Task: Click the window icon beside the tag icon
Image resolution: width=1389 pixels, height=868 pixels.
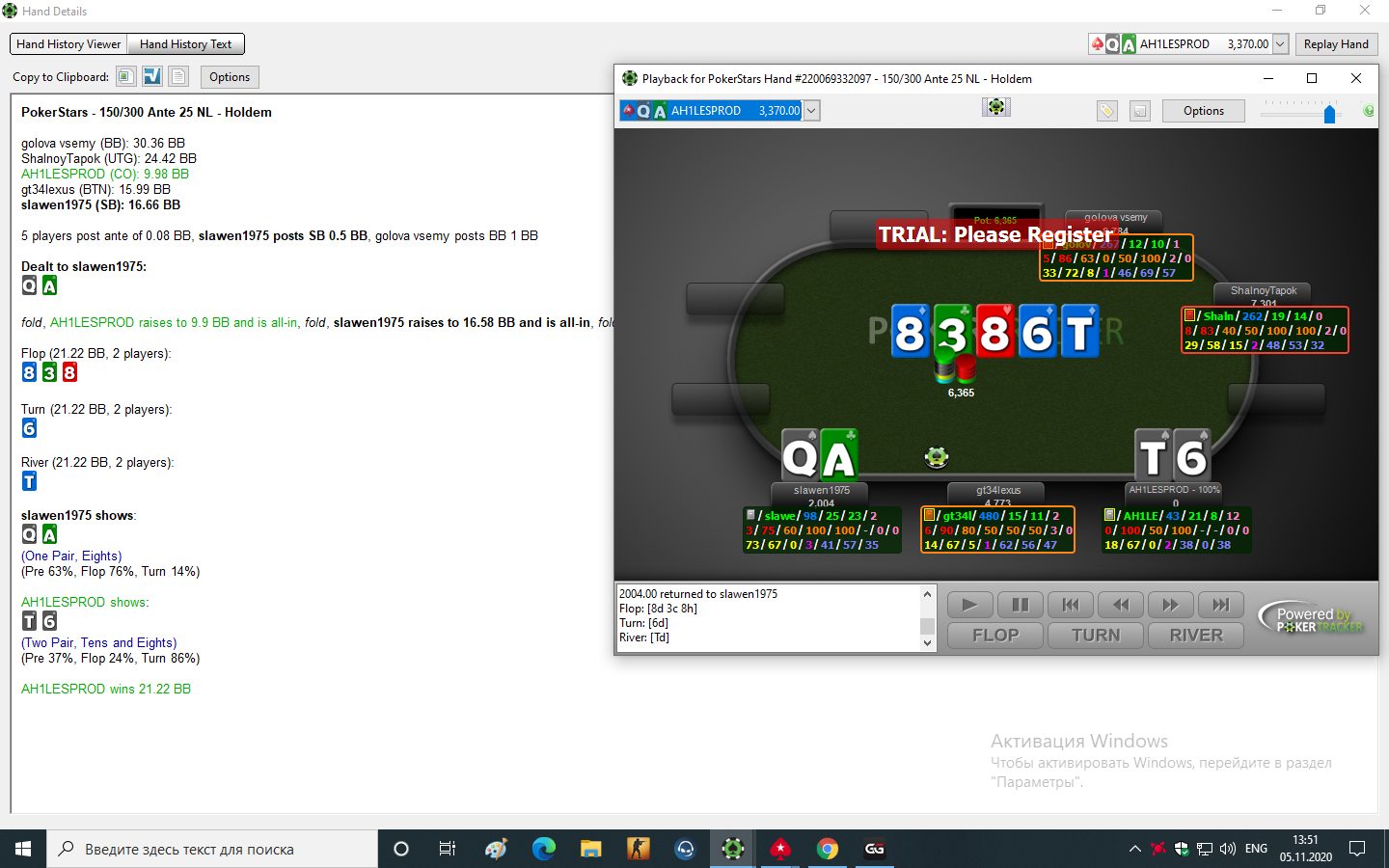Action: (x=1140, y=111)
